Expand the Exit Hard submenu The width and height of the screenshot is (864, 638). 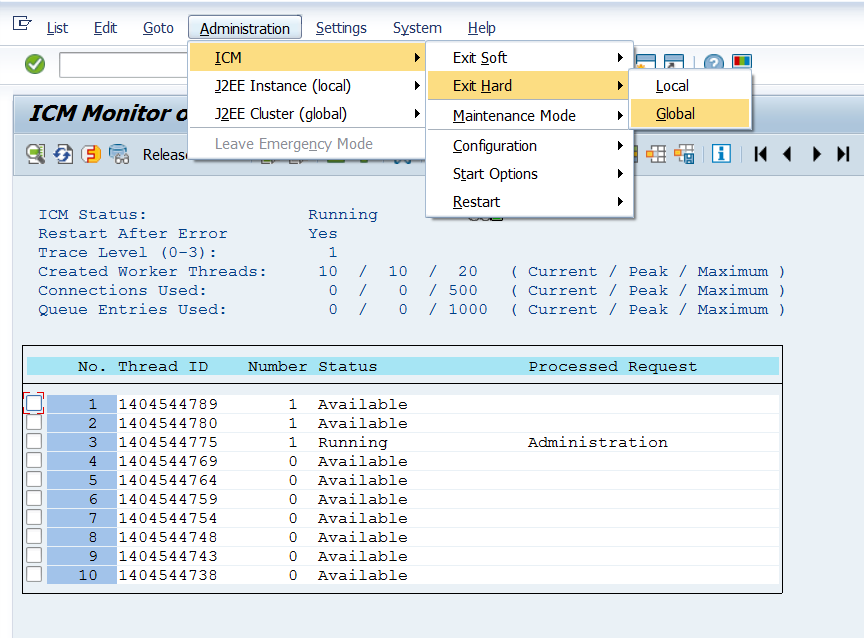coord(528,85)
